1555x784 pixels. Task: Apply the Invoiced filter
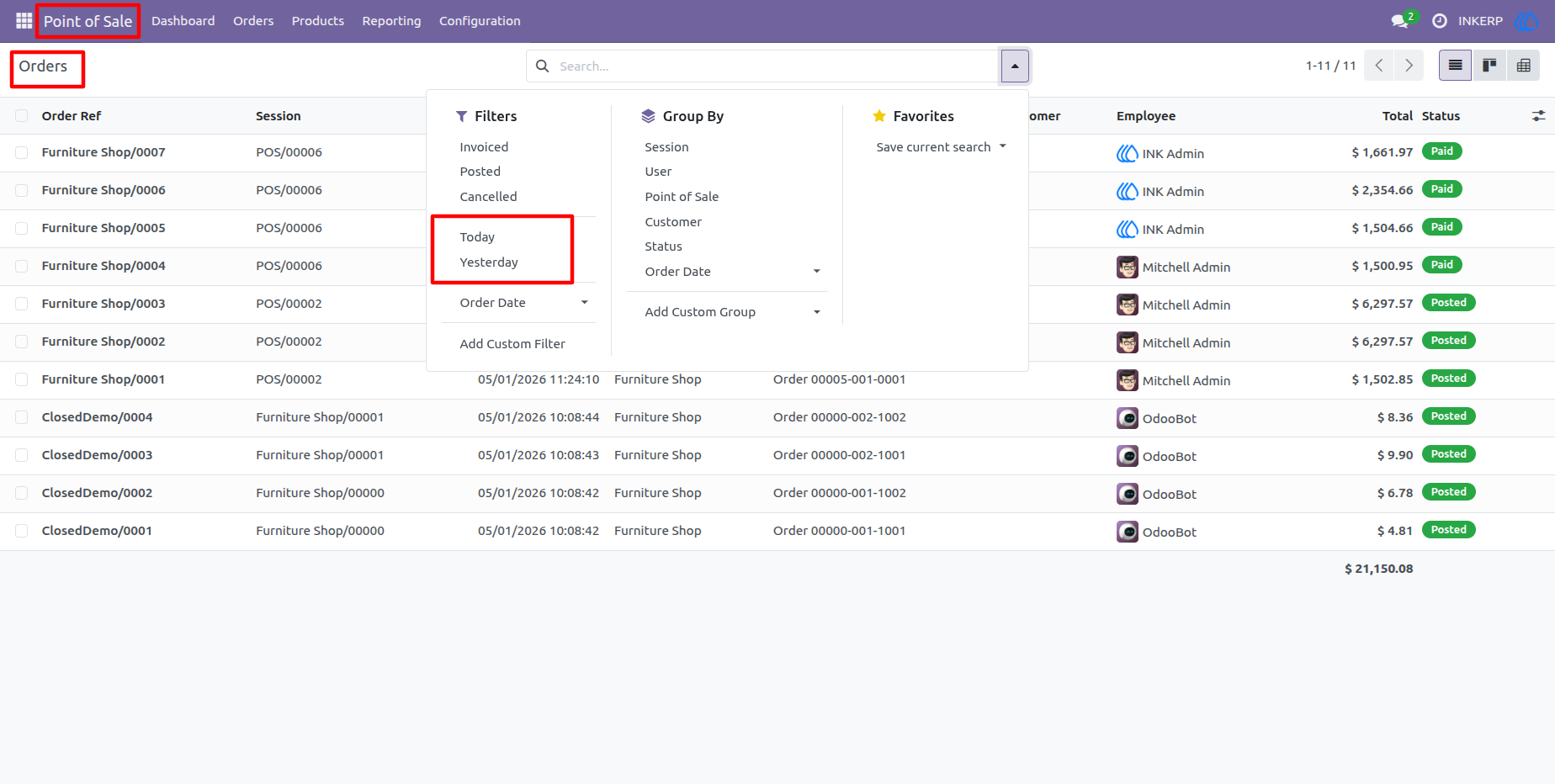484,147
